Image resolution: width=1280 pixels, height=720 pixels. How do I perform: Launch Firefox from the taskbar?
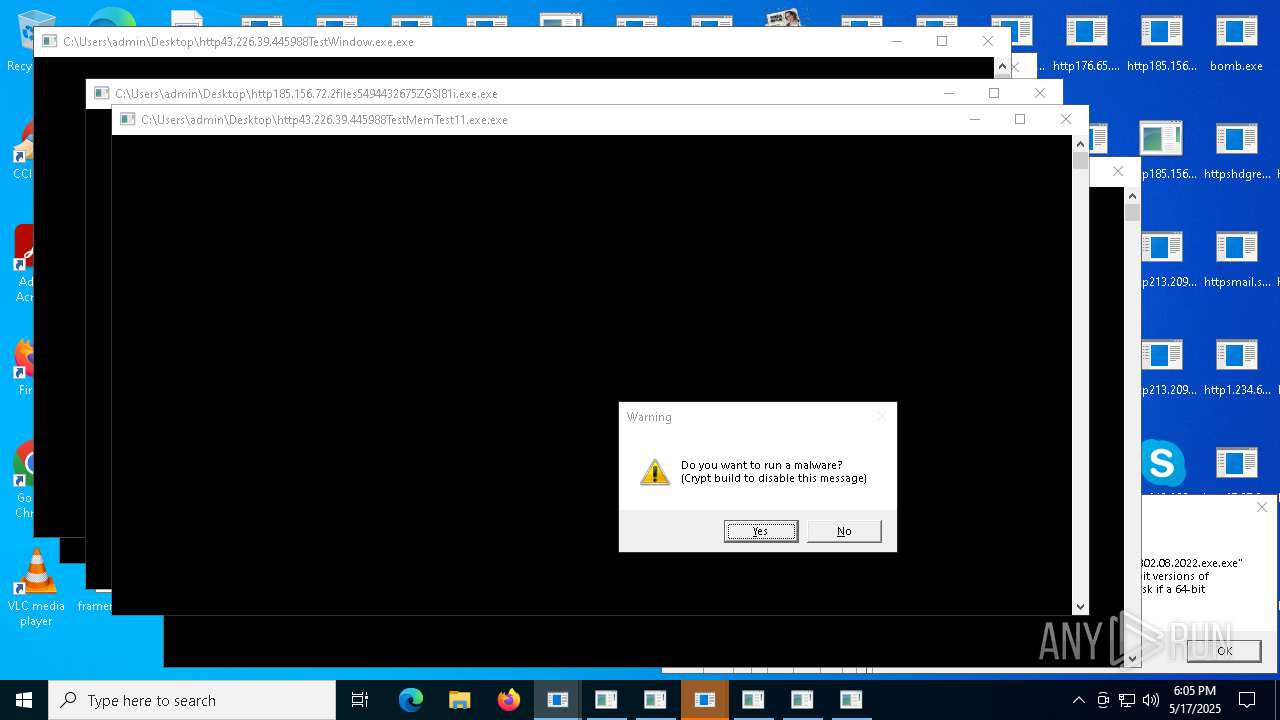(x=508, y=700)
